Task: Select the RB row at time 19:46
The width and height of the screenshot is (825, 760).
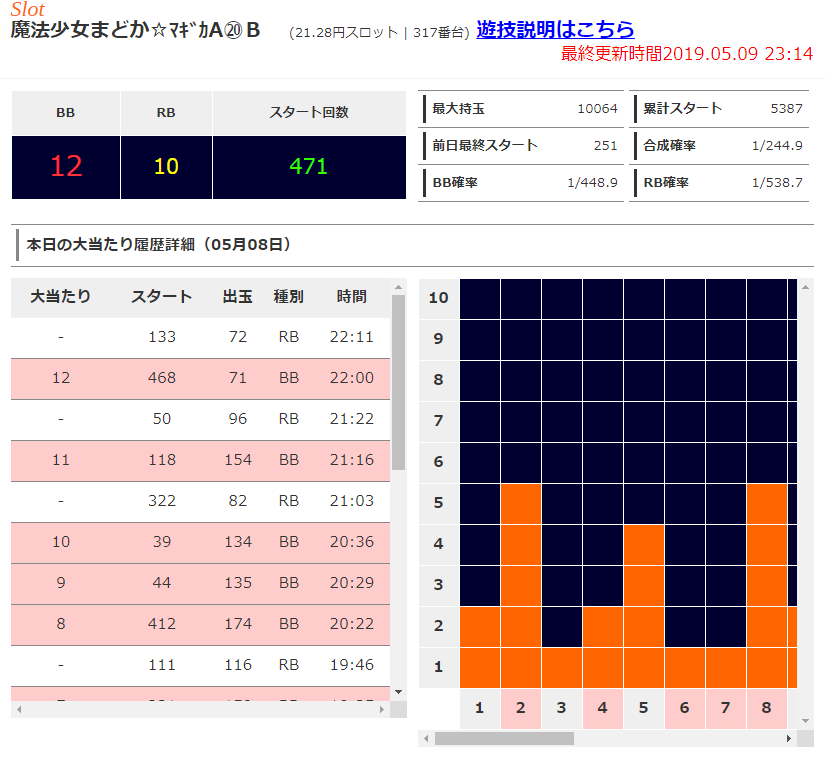Action: point(200,666)
